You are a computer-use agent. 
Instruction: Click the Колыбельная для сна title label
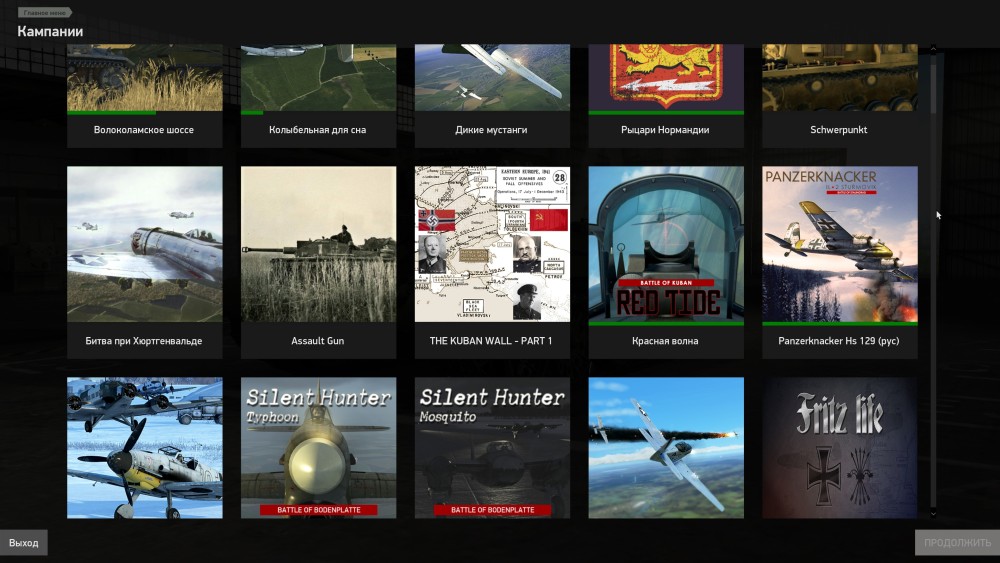coord(318,130)
